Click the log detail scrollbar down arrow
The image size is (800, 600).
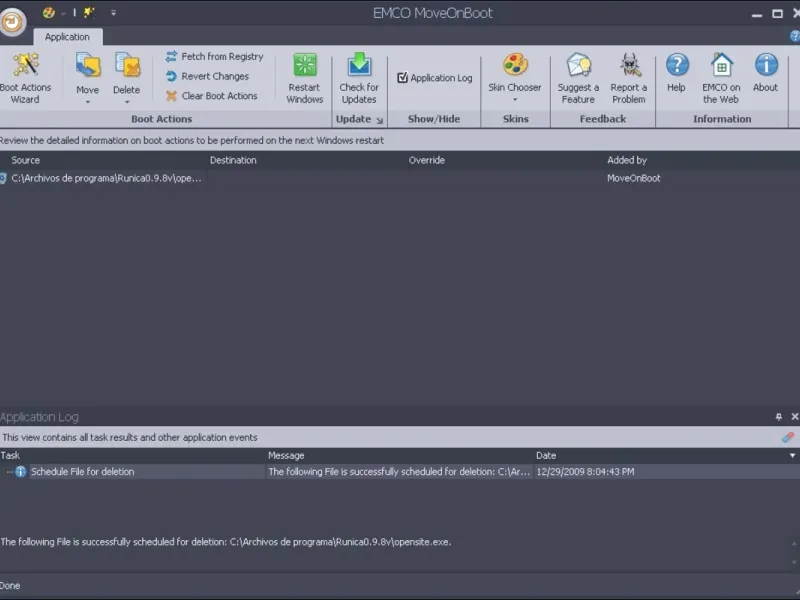coord(794,562)
